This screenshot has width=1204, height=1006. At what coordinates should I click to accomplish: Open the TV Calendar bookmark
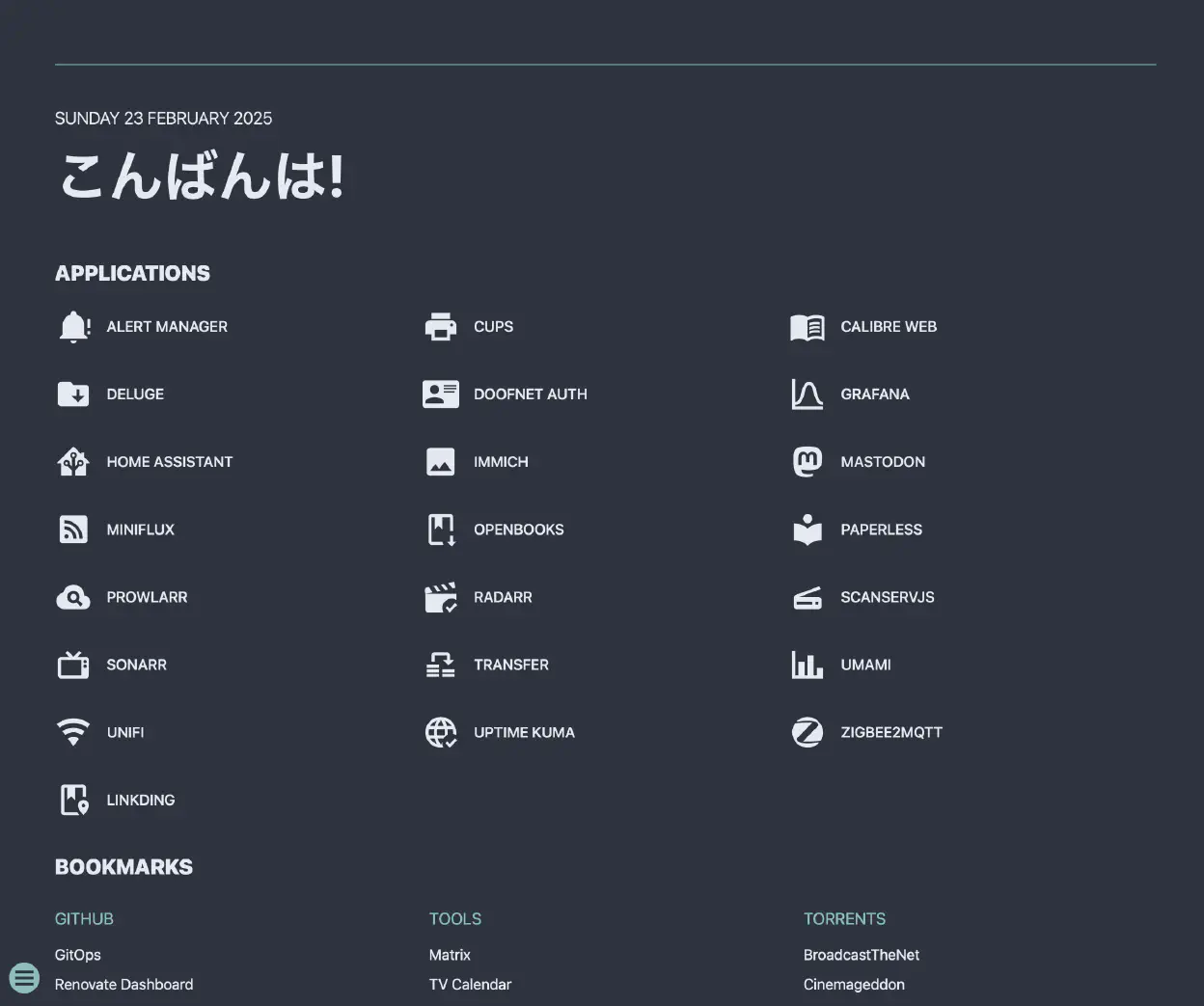(470, 984)
